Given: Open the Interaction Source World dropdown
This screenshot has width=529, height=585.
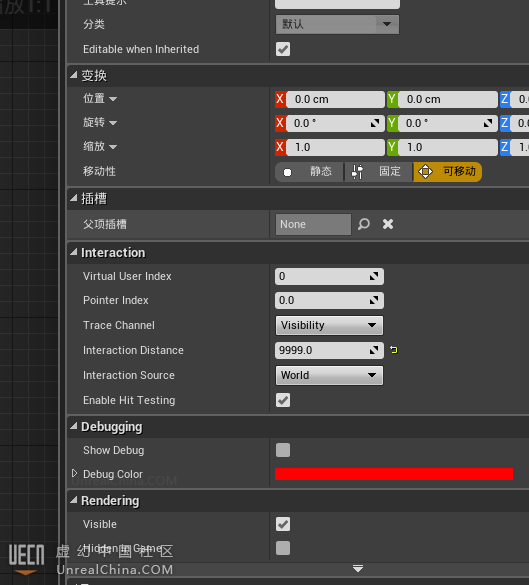Looking at the screenshot, I should (329, 375).
